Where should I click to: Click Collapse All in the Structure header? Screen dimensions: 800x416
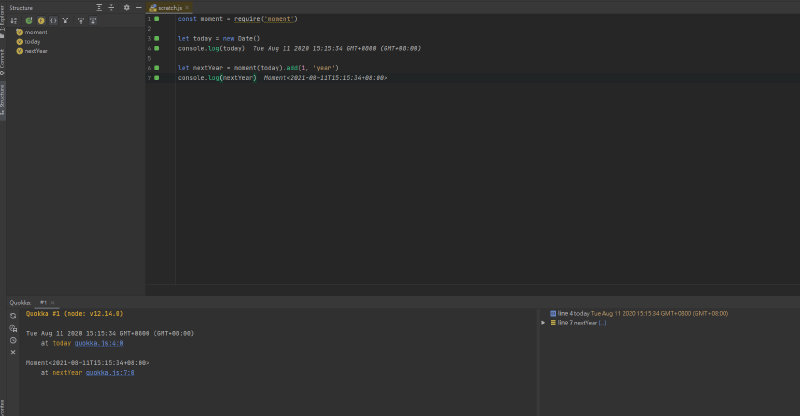(111, 8)
